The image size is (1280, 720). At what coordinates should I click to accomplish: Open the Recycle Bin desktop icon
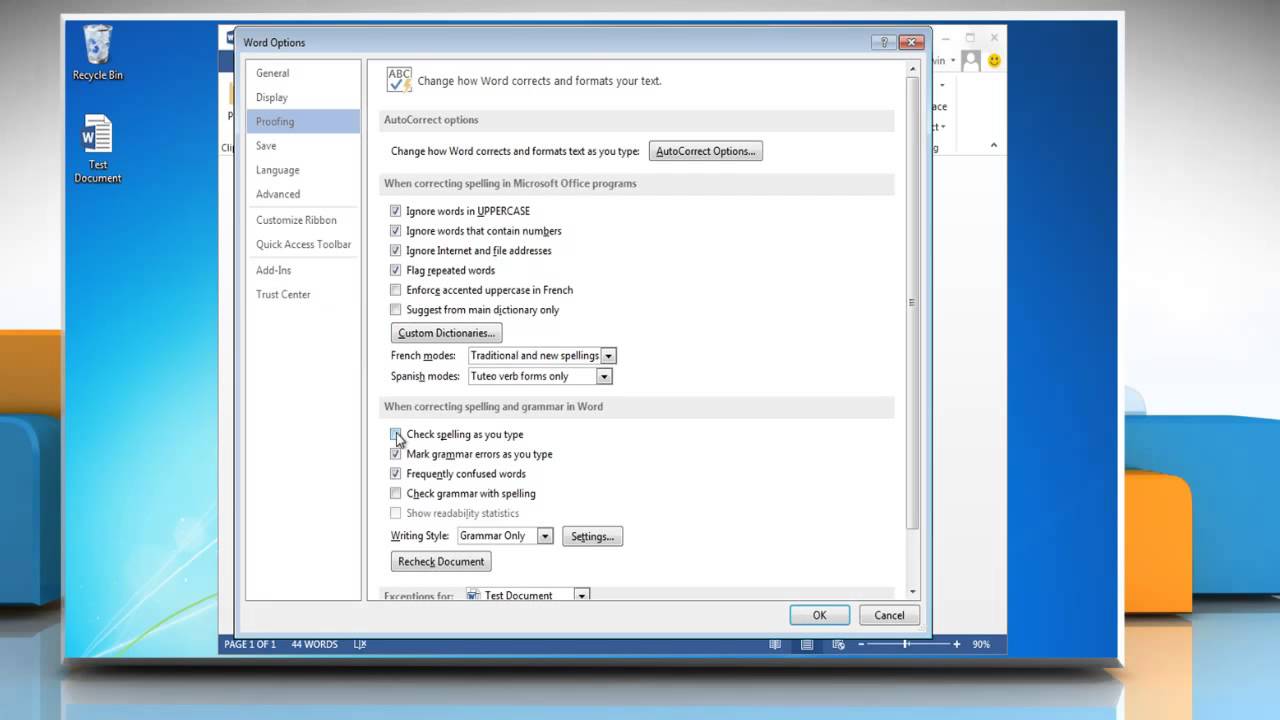[x=98, y=53]
